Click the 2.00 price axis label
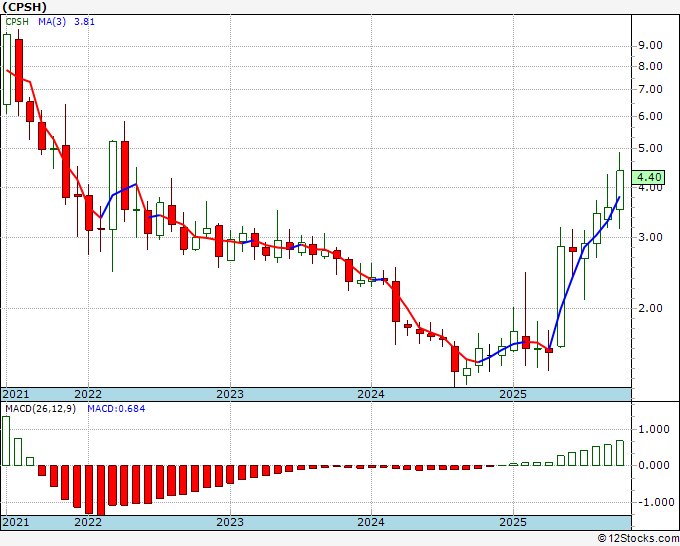This screenshot has height=546, width=680. tap(650, 308)
